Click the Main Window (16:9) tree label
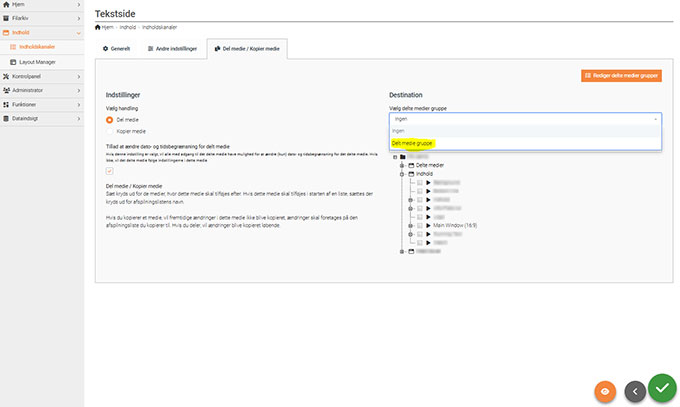The height and width of the screenshot is (407, 680). click(x=455, y=226)
